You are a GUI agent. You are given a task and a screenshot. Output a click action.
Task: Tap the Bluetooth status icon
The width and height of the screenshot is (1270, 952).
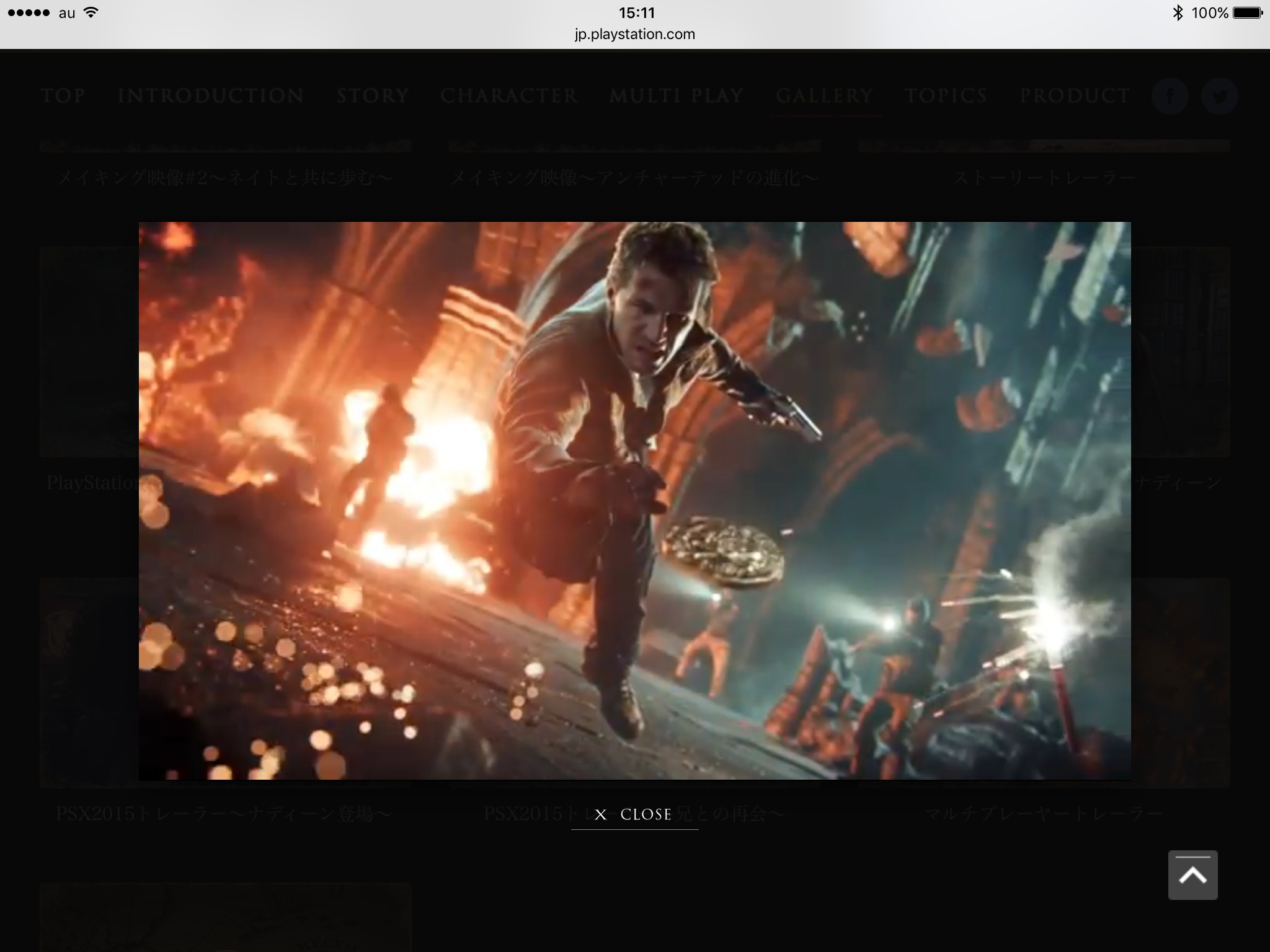pyautogui.click(x=1177, y=13)
